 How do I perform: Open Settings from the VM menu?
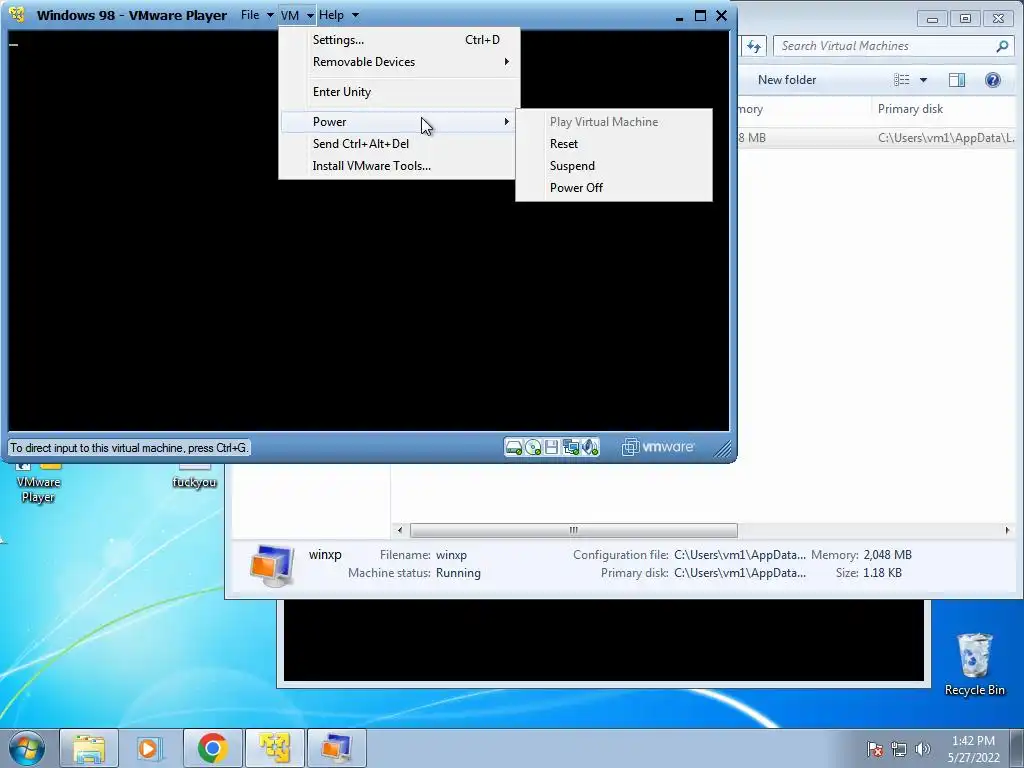pyautogui.click(x=400, y=40)
